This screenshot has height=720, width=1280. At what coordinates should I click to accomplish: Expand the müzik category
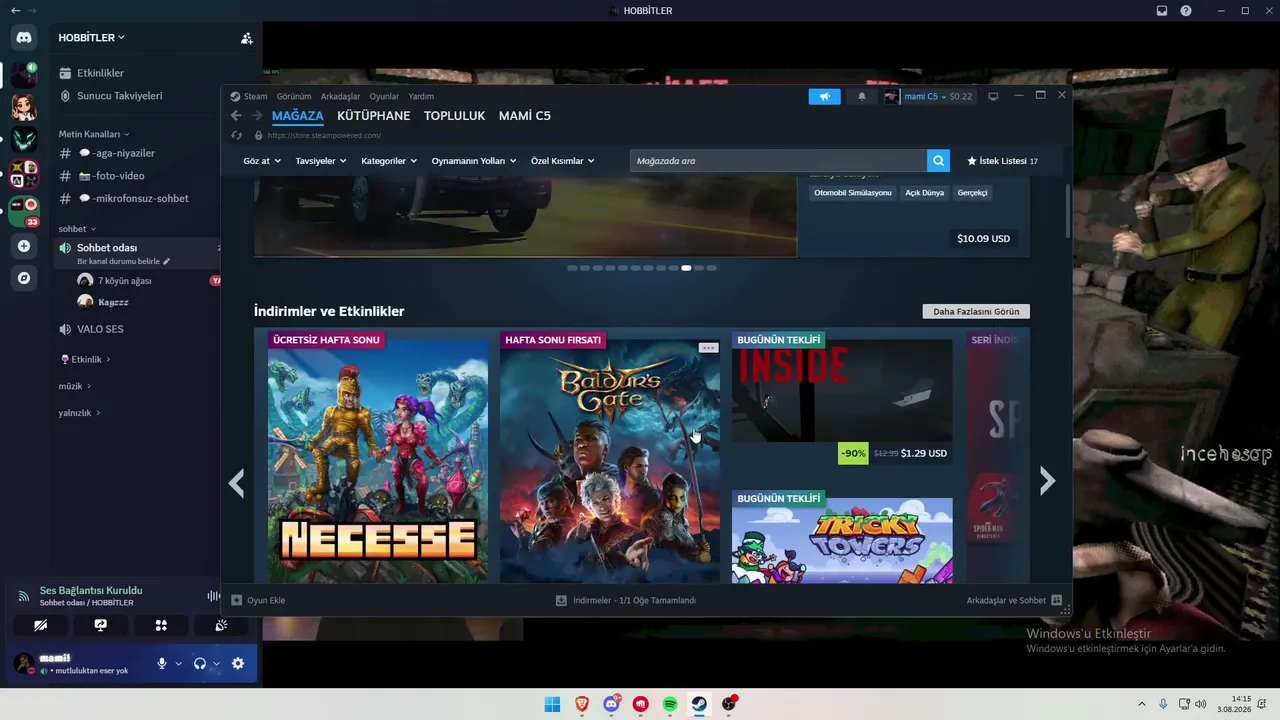coord(74,386)
